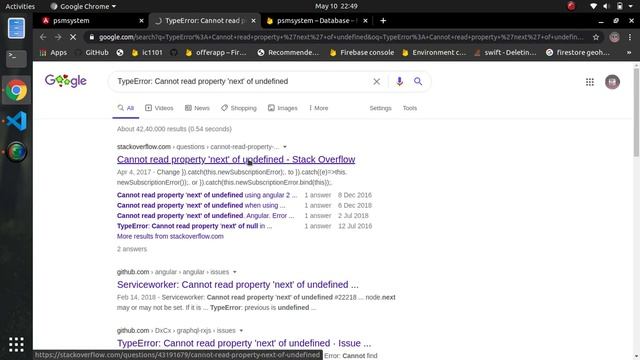Viewport: 640px width, 360px height.
Task: Close the psmsystem Database tab
Action: tap(365, 21)
